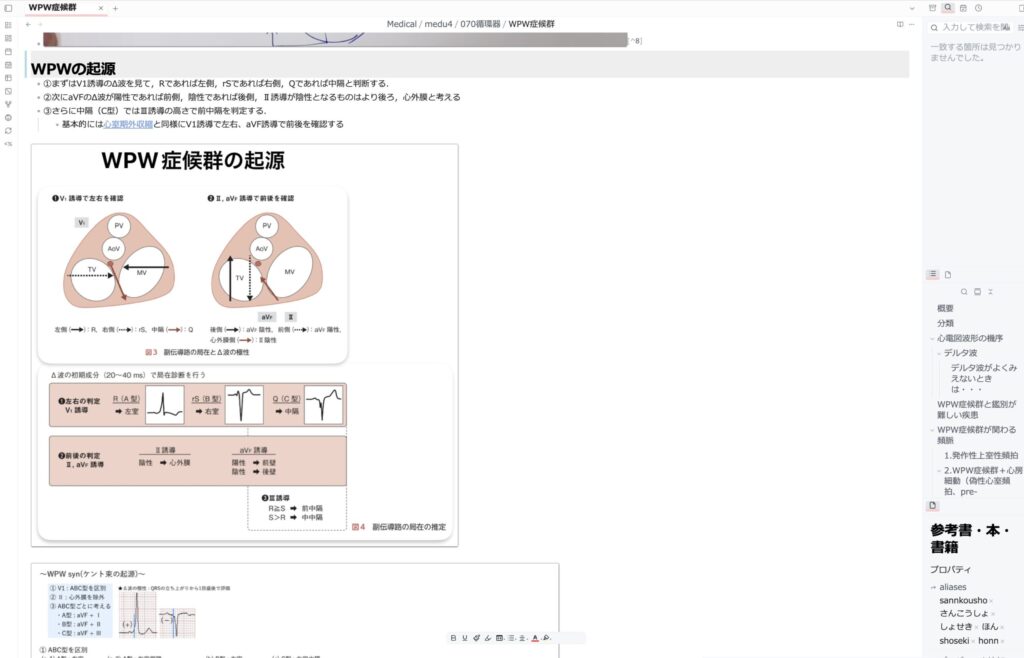This screenshot has height=658, width=1024.
Task: Jump to 概要 in the outline
Action: [945, 308]
